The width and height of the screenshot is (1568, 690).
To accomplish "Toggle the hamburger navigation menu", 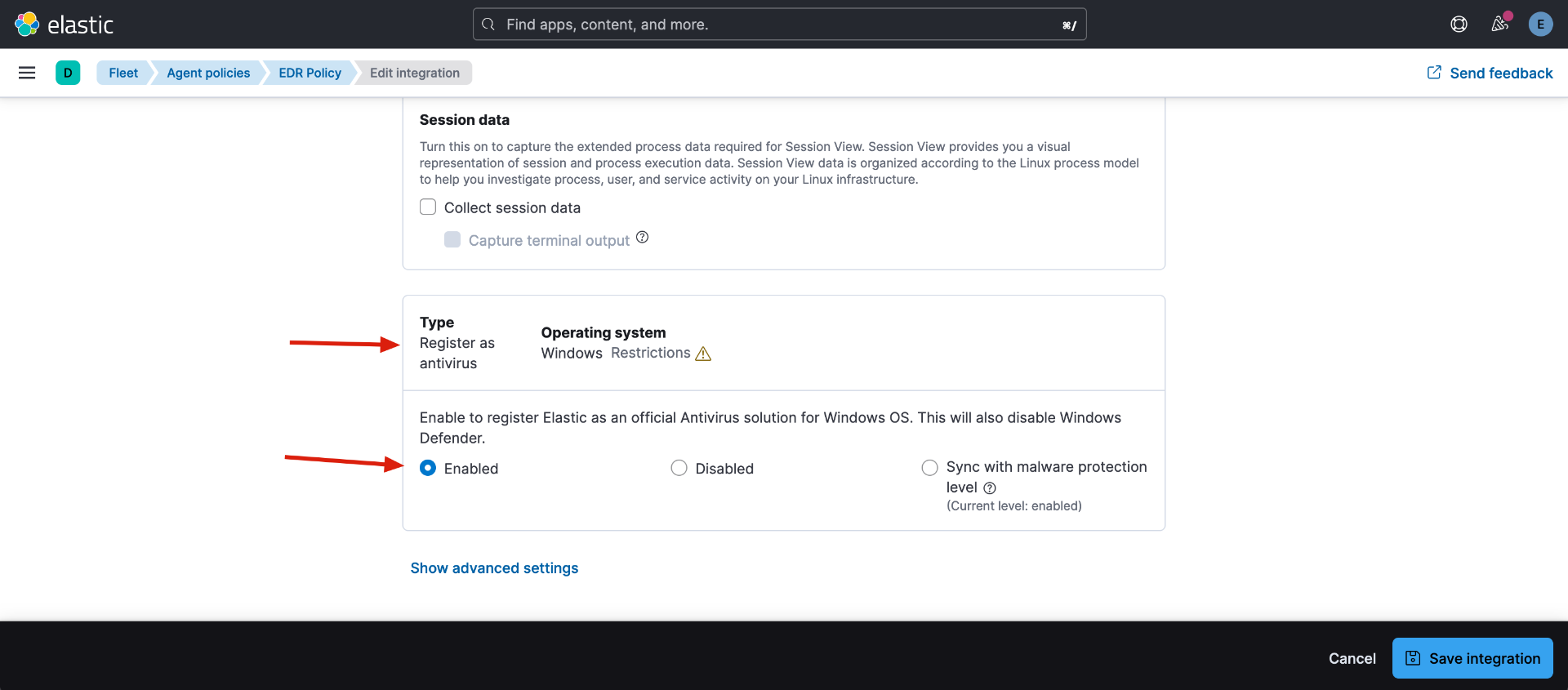I will tap(27, 73).
